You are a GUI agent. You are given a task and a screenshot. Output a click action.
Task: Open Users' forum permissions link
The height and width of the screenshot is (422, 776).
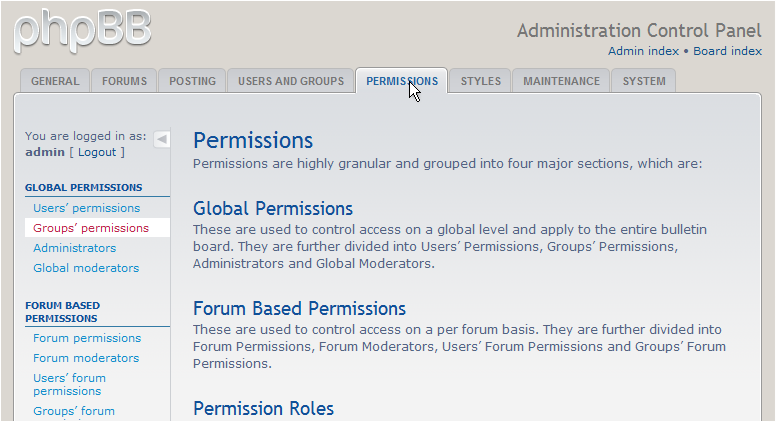69,384
